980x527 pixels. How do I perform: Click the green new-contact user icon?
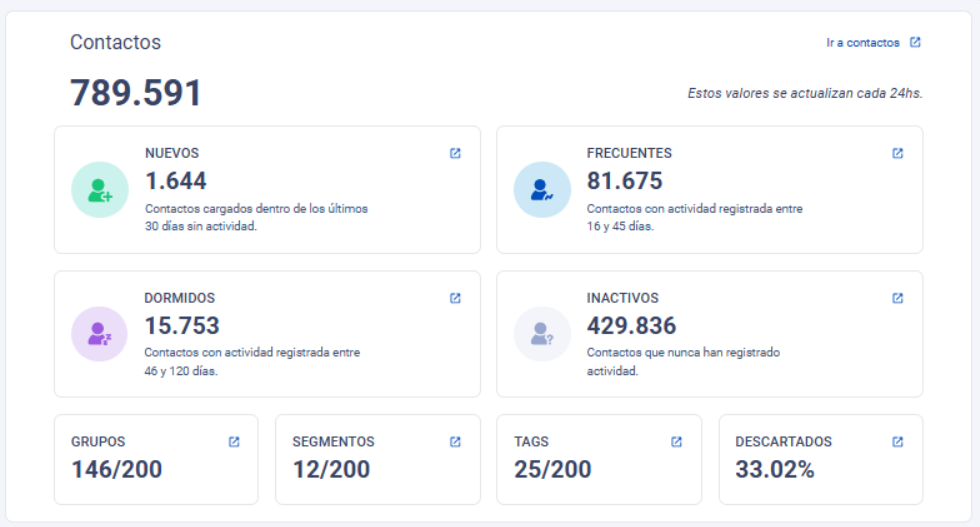100,190
